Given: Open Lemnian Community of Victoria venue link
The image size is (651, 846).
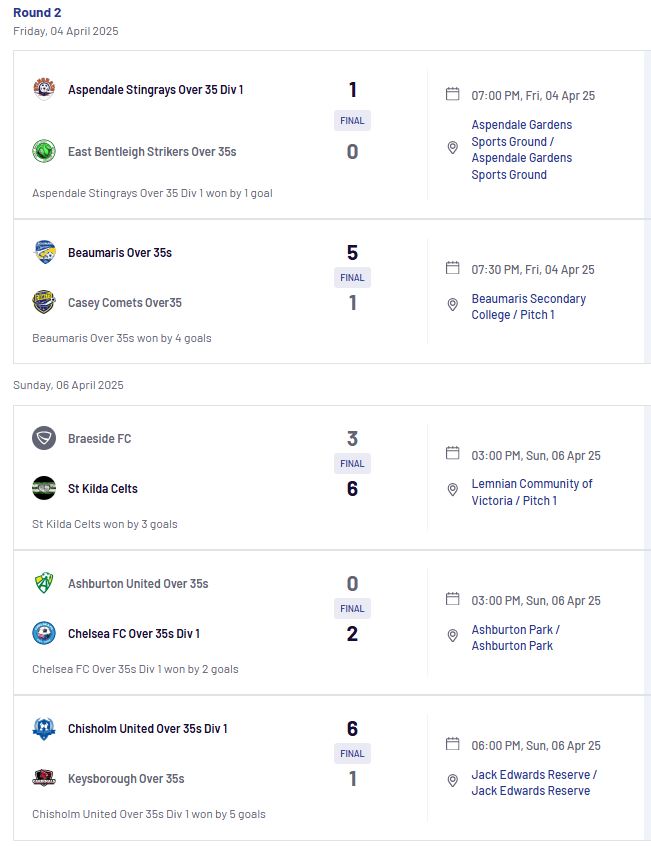Looking at the screenshot, I should coord(532,492).
